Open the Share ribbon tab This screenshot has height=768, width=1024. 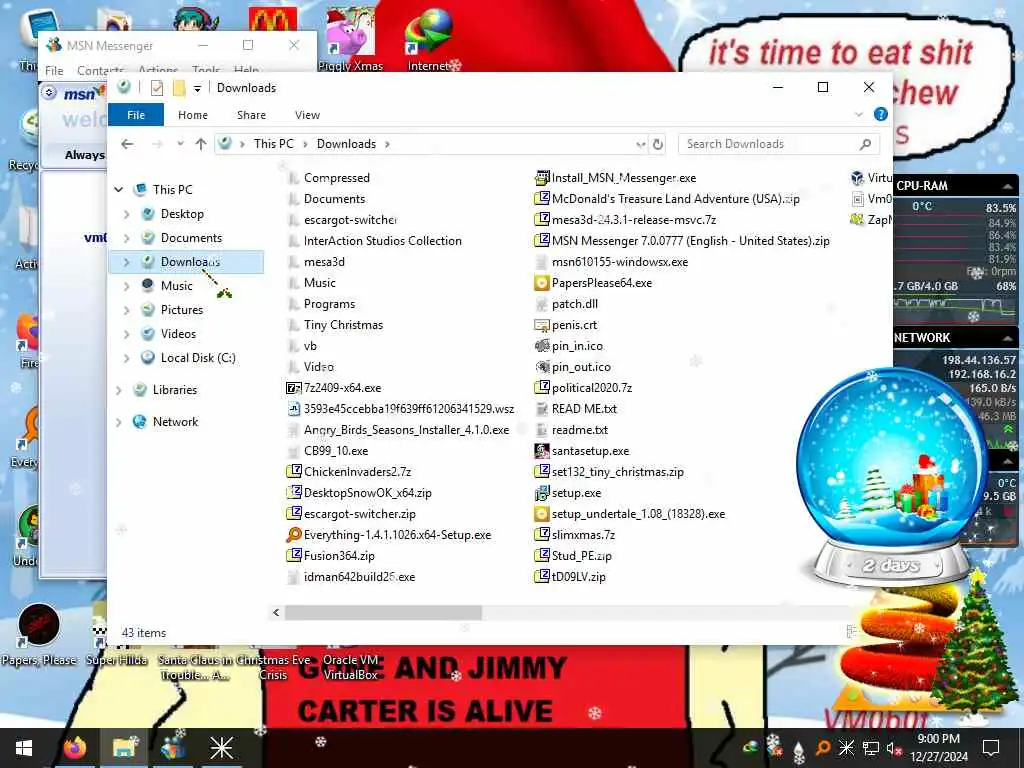(251, 115)
